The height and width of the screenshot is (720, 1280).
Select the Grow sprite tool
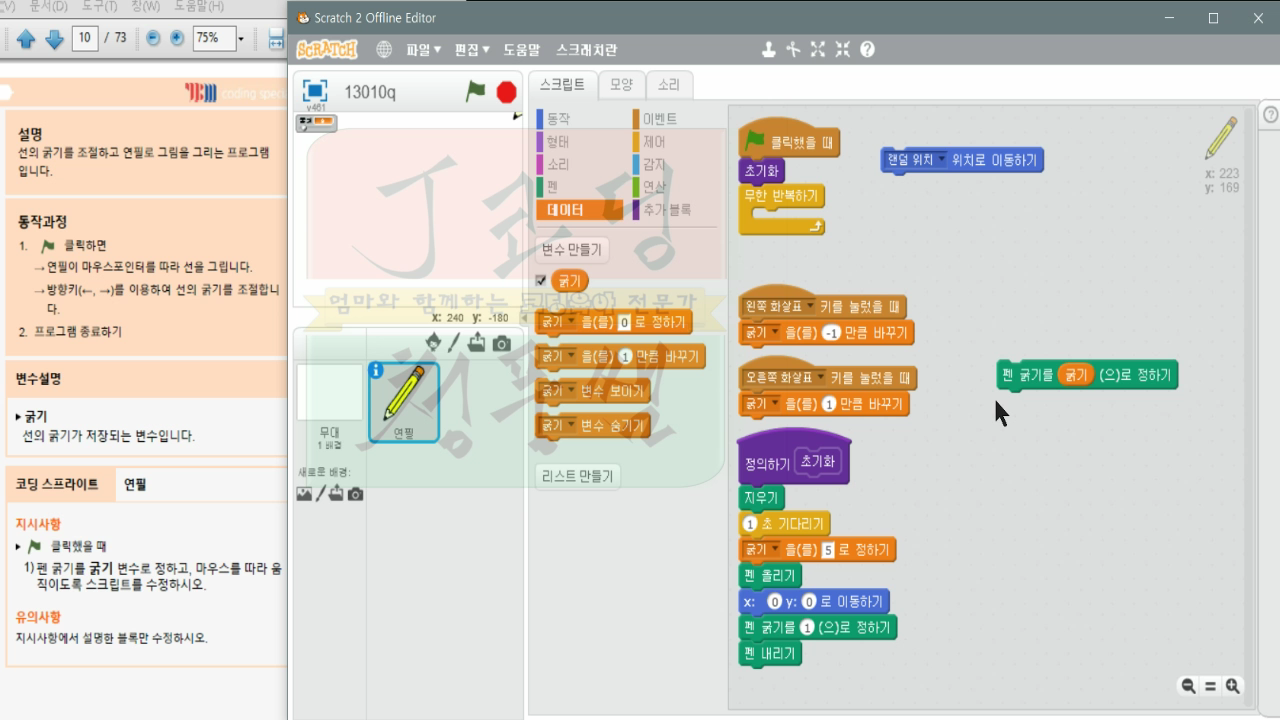coord(818,49)
